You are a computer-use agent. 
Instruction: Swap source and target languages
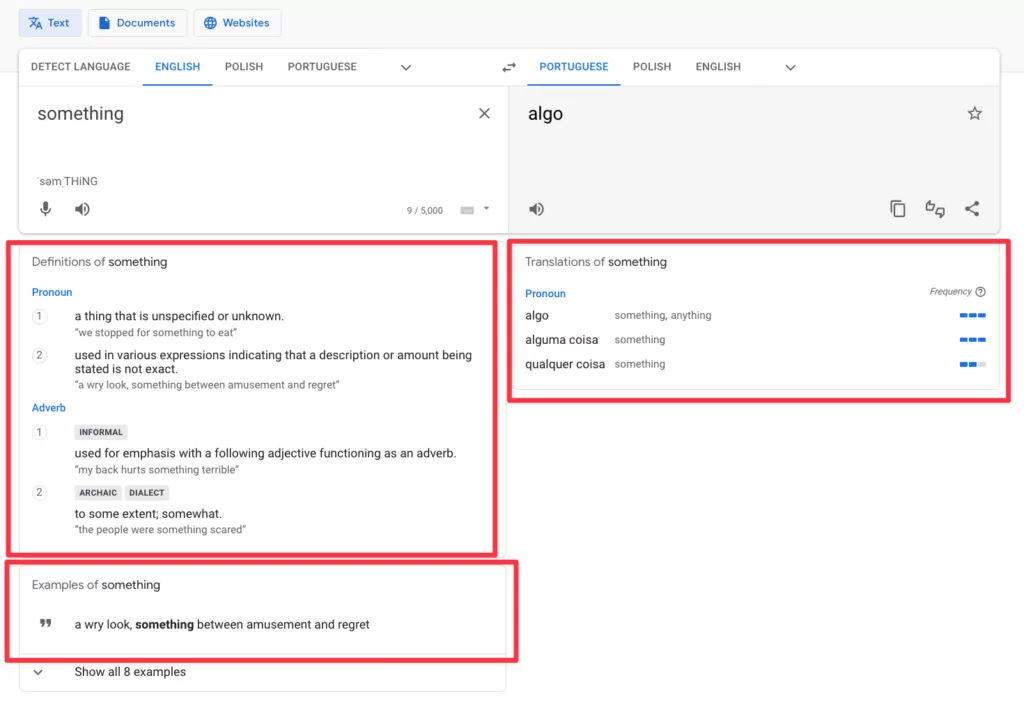click(509, 67)
